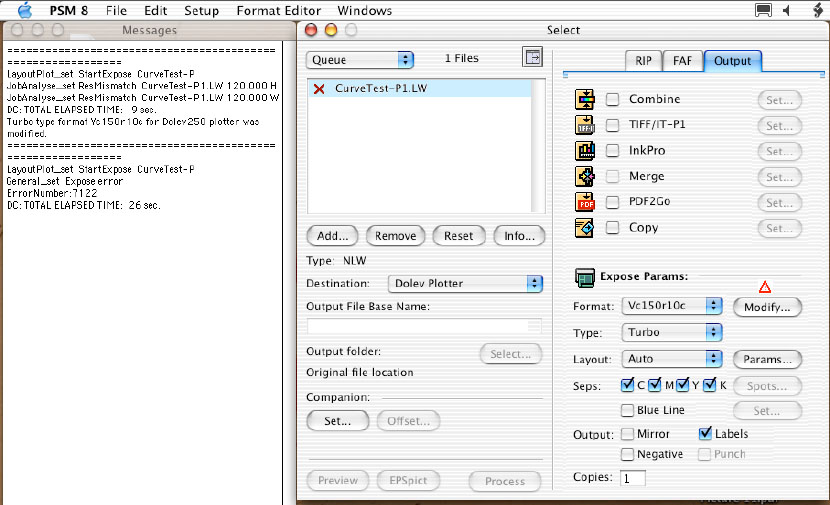Click the display icon in menu bar
Image resolution: width=830 pixels, height=505 pixels.
[x=763, y=10]
